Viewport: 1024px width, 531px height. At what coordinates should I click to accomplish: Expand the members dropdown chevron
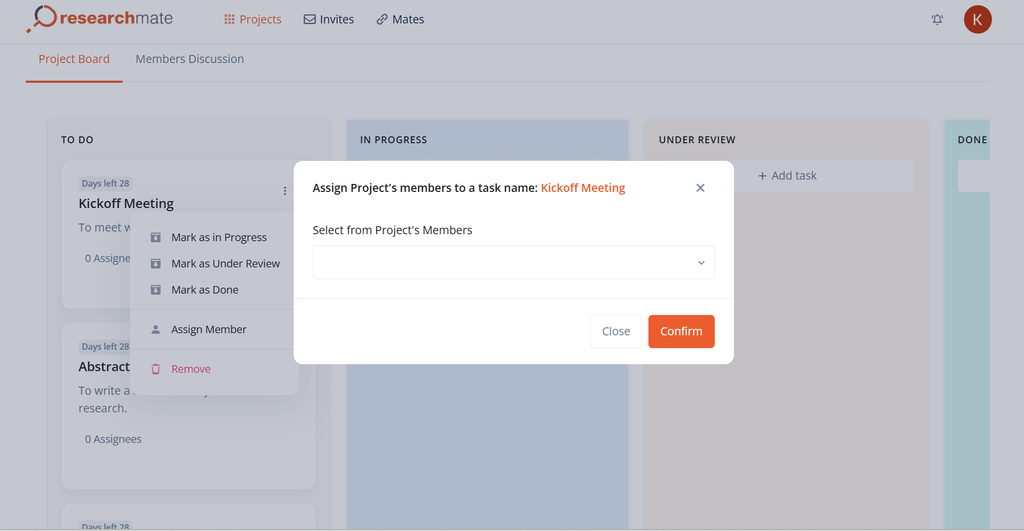point(701,263)
